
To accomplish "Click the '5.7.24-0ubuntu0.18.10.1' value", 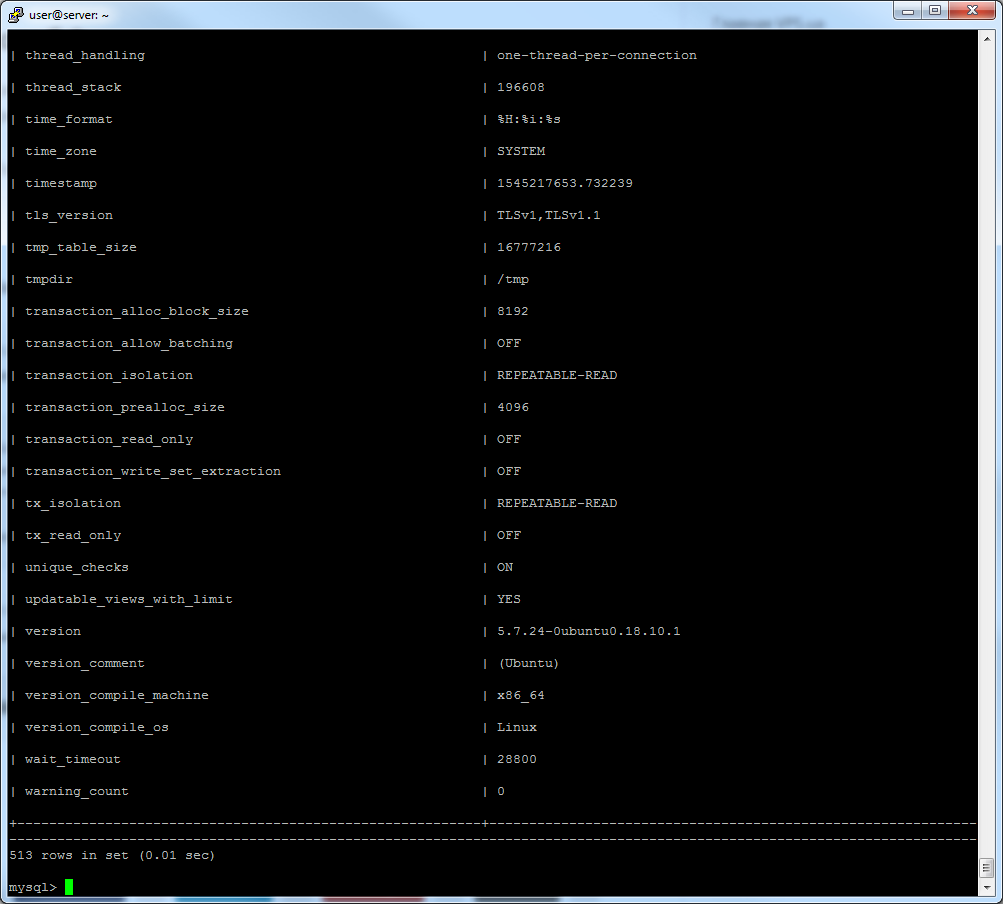I will tap(589, 631).
